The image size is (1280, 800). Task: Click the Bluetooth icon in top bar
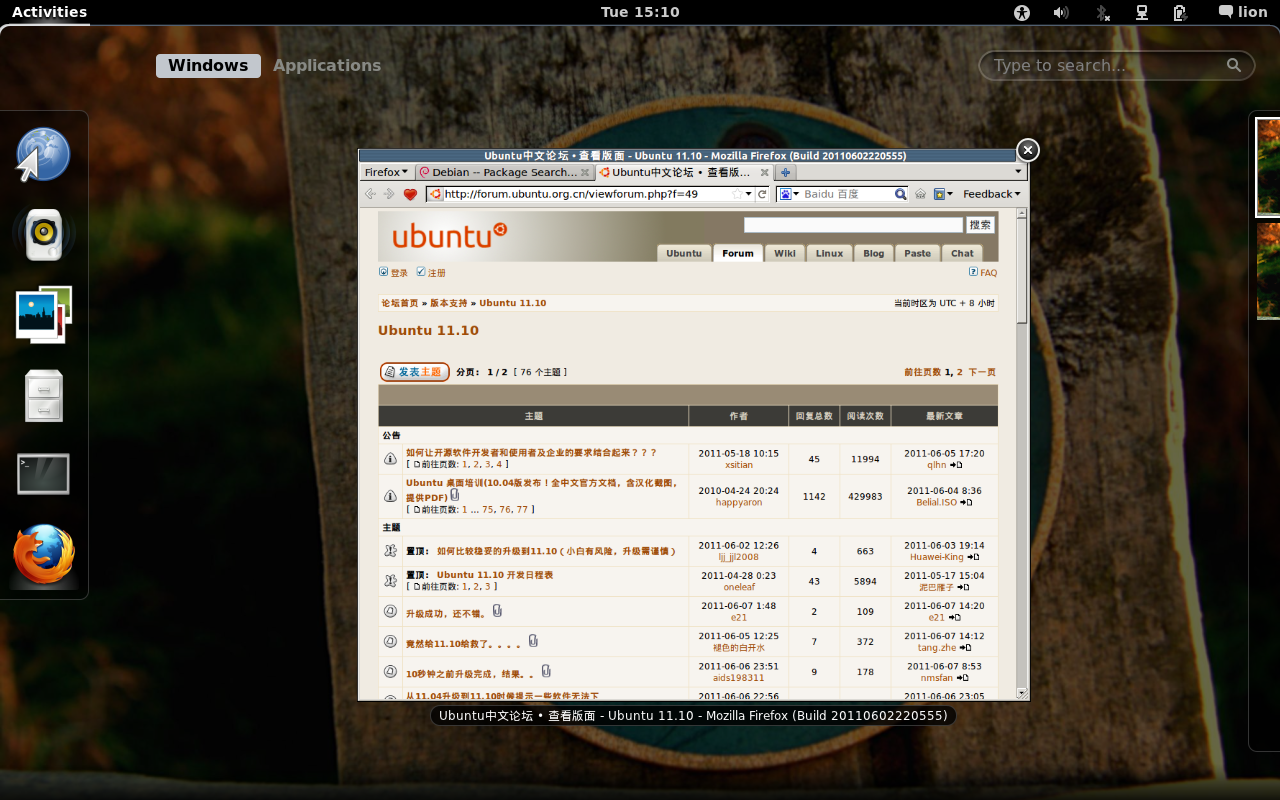[1101, 12]
